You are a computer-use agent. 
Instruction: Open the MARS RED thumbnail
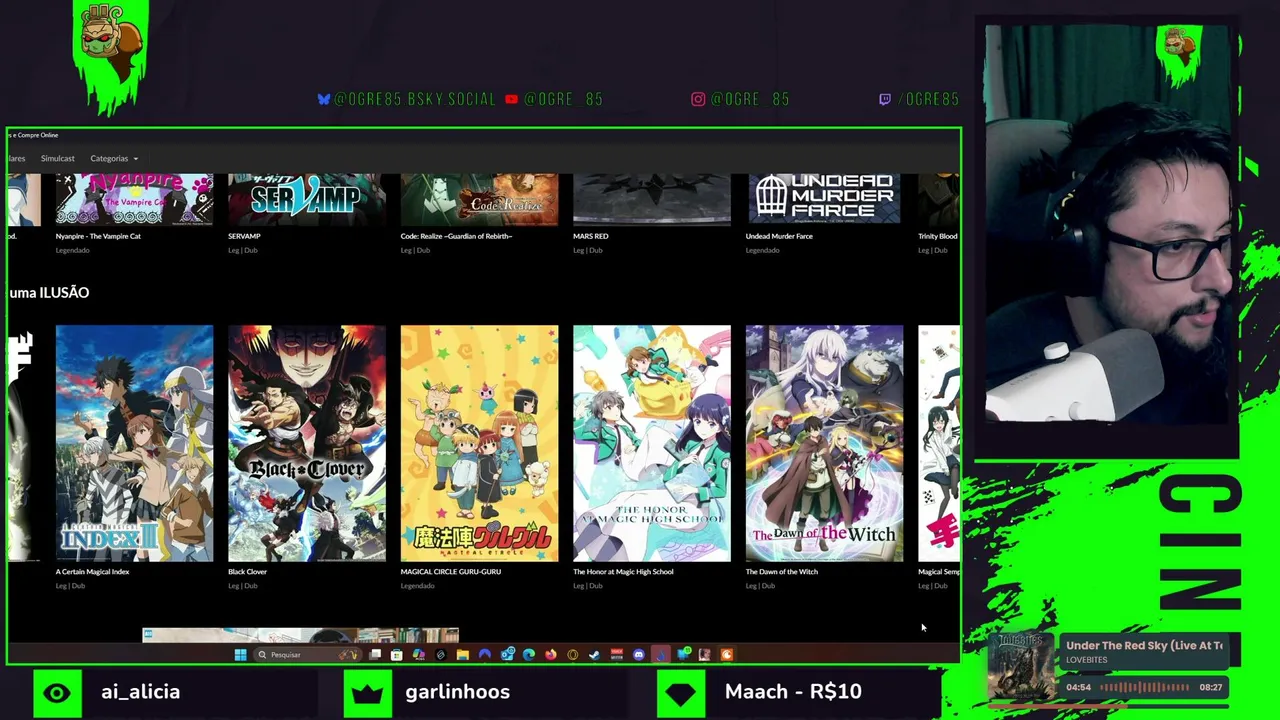coord(652,199)
